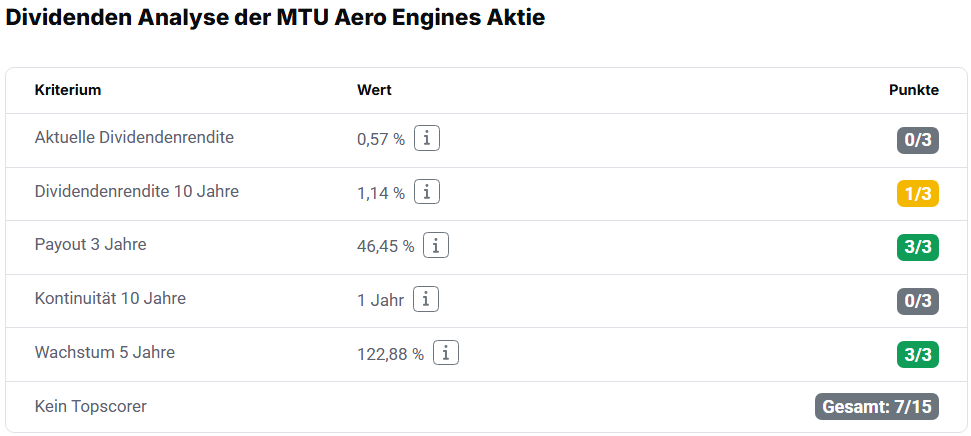Click the Kriterium column header
Screen dimensions: 971x436
click(x=67, y=90)
